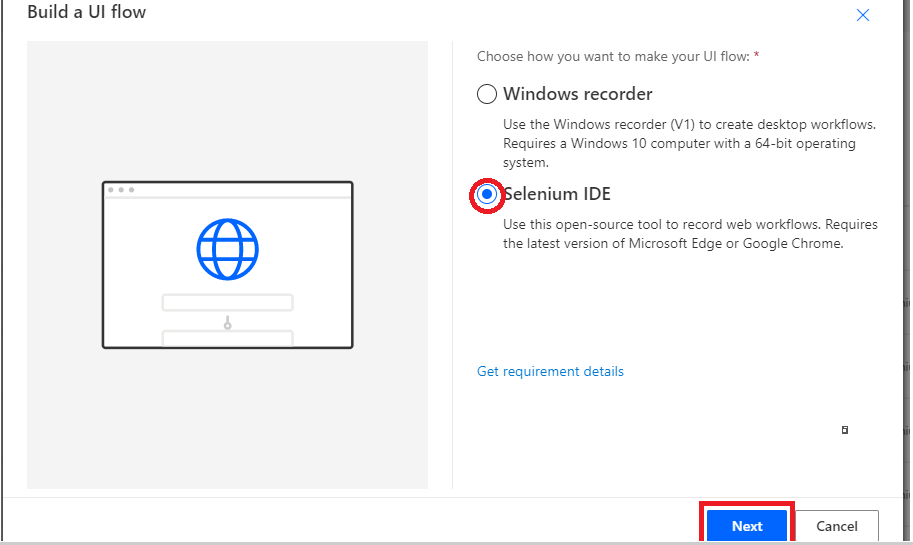
Task: Click the Choose how you want prompt text
Action: tap(613, 56)
